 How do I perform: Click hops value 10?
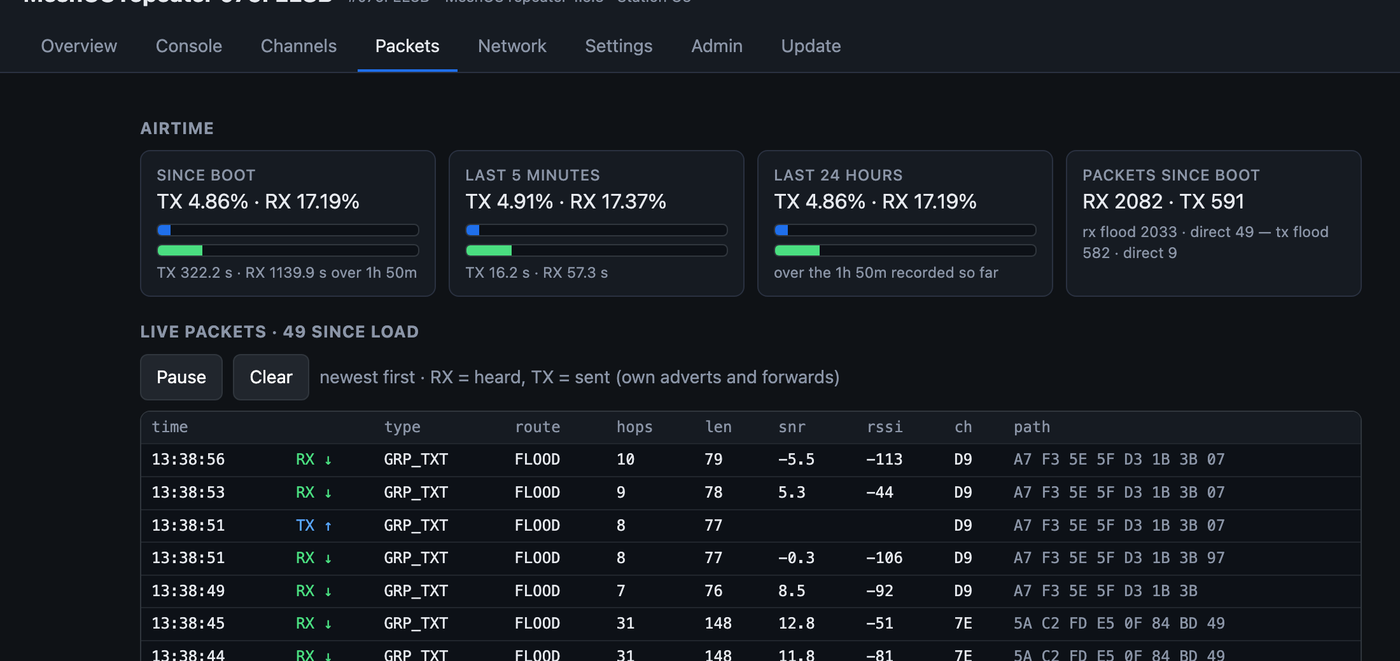[625, 460]
